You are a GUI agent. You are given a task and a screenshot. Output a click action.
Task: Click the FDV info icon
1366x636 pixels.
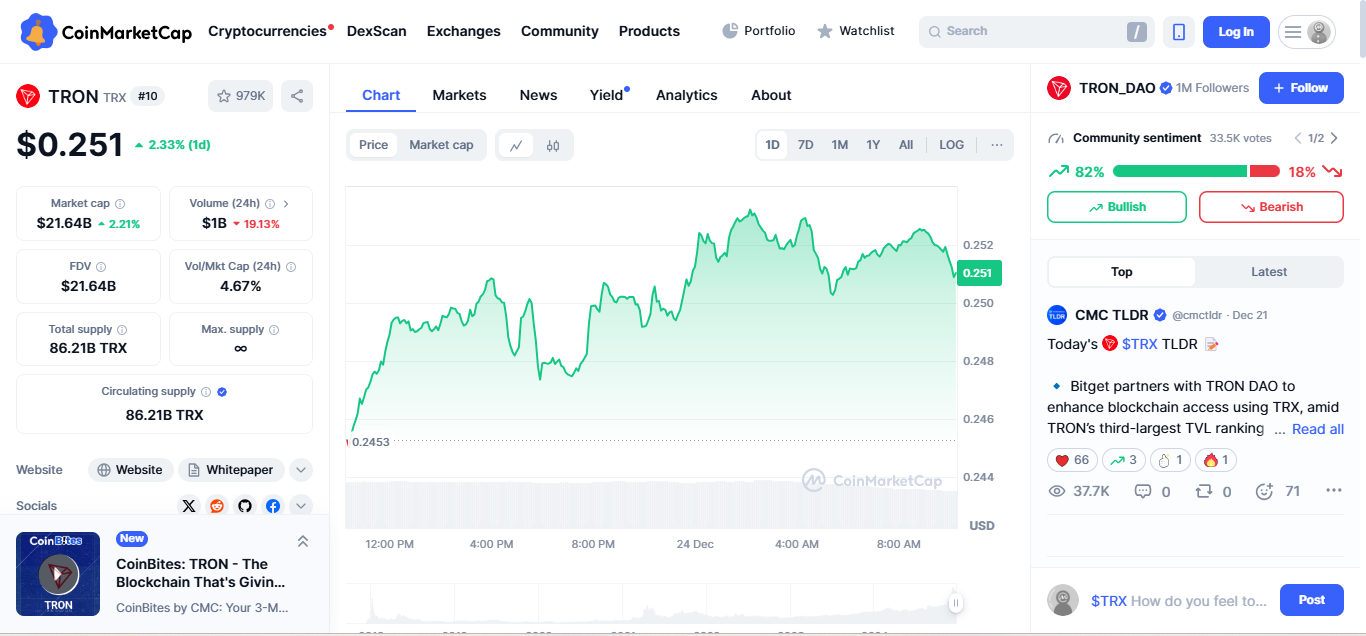pos(101,266)
